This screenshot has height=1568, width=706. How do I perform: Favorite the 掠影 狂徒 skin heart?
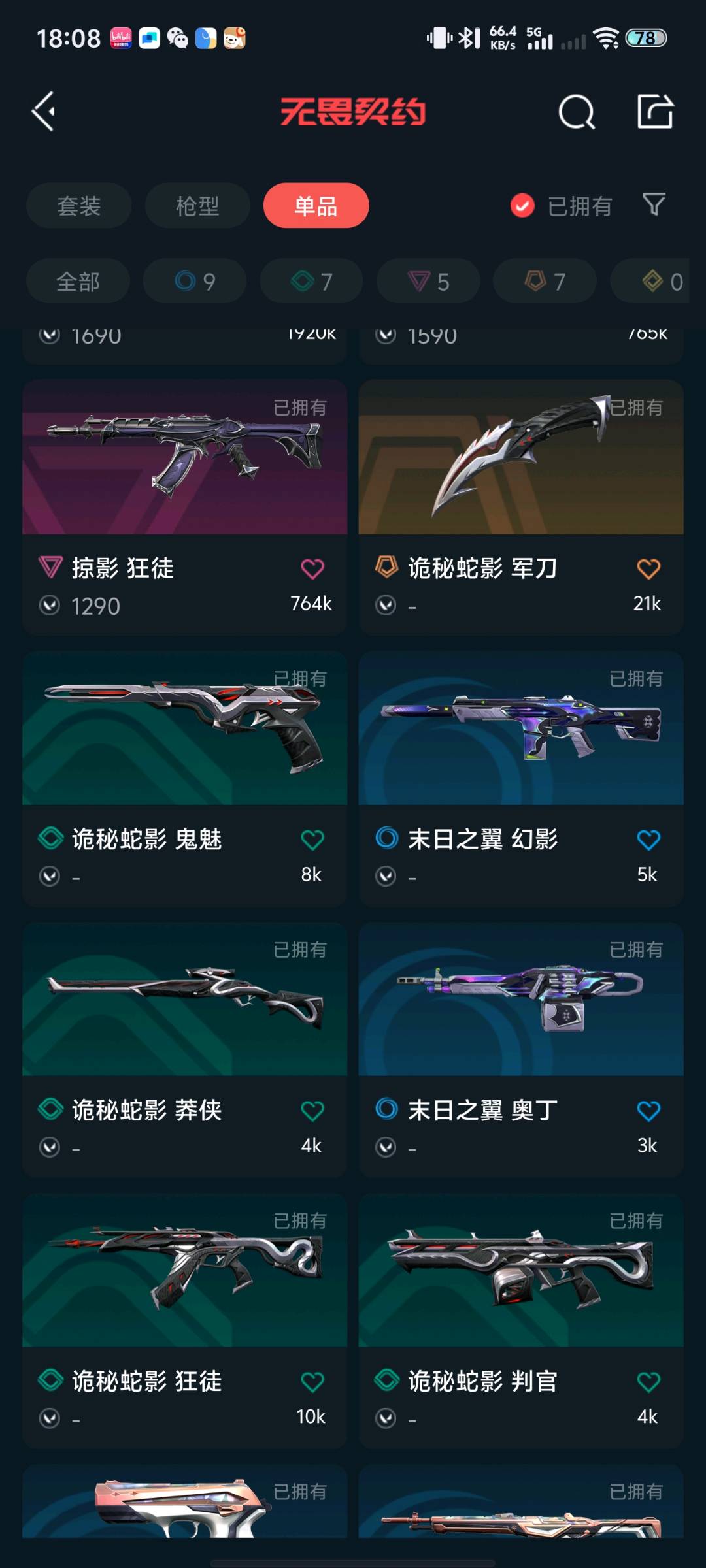(x=312, y=568)
